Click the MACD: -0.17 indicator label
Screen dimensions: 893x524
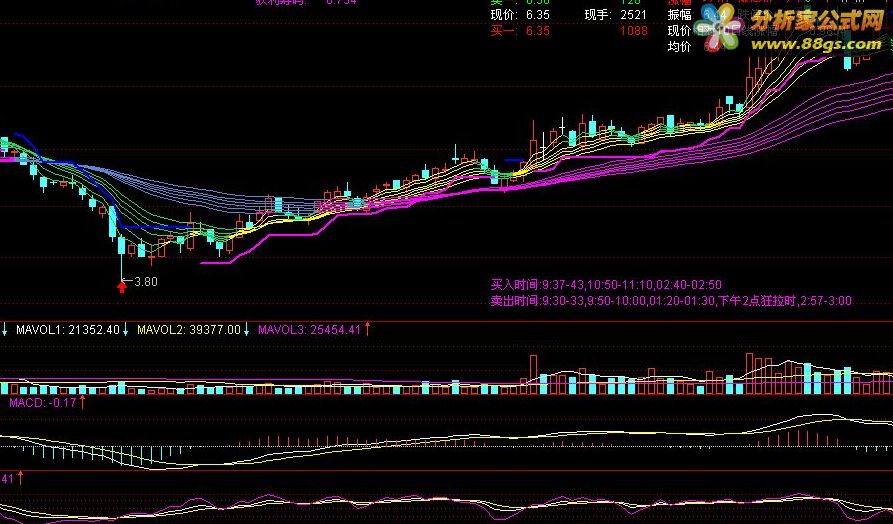[x=43, y=403]
